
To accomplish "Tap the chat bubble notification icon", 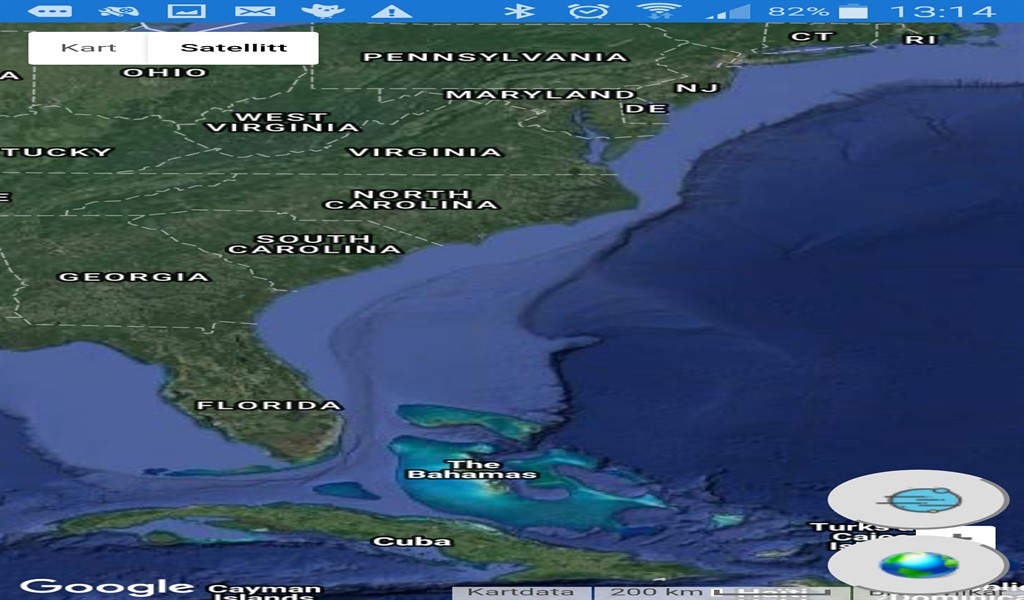I will 50,14.
